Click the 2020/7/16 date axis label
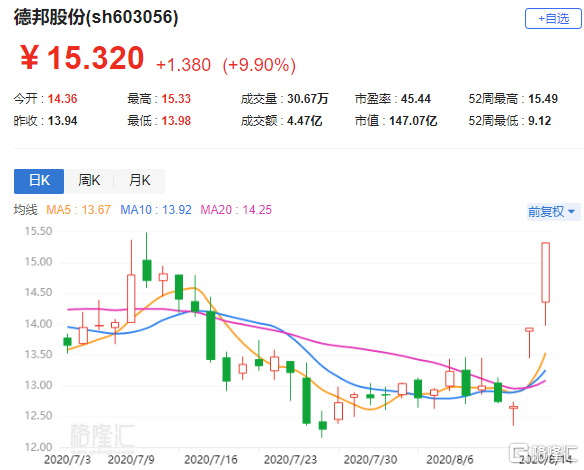 pyautogui.click(x=211, y=460)
